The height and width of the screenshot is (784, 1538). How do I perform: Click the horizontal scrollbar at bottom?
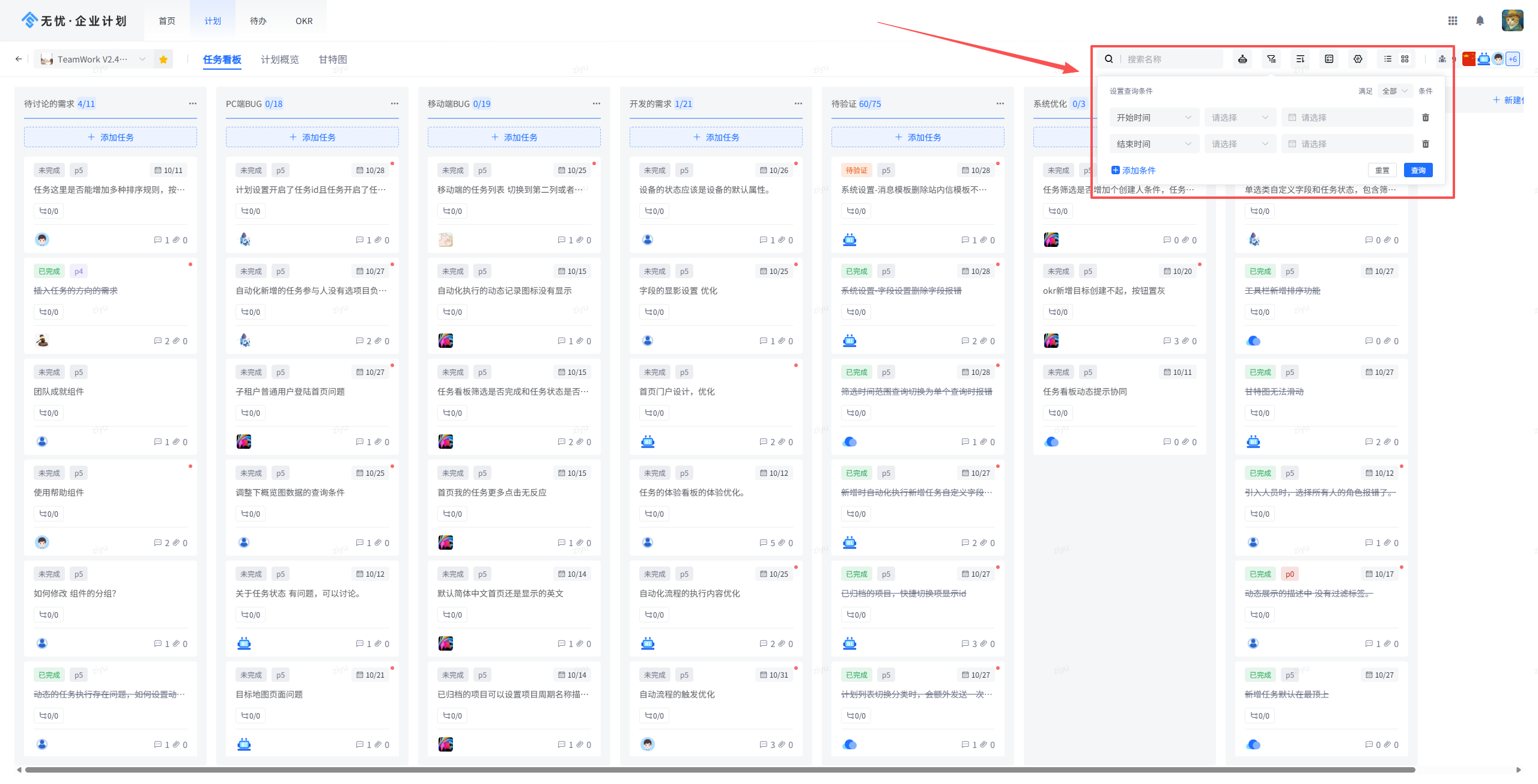720,770
